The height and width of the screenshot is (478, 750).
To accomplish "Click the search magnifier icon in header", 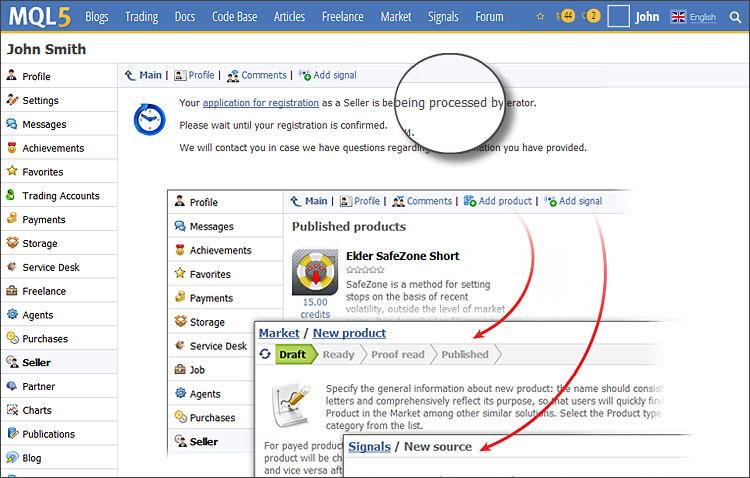I will click(735, 17).
